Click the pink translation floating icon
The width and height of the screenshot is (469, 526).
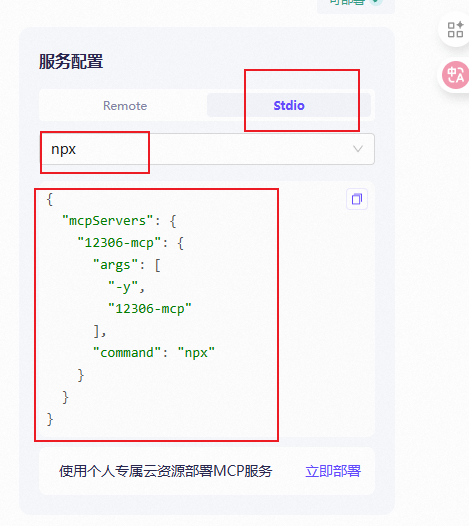(455, 75)
